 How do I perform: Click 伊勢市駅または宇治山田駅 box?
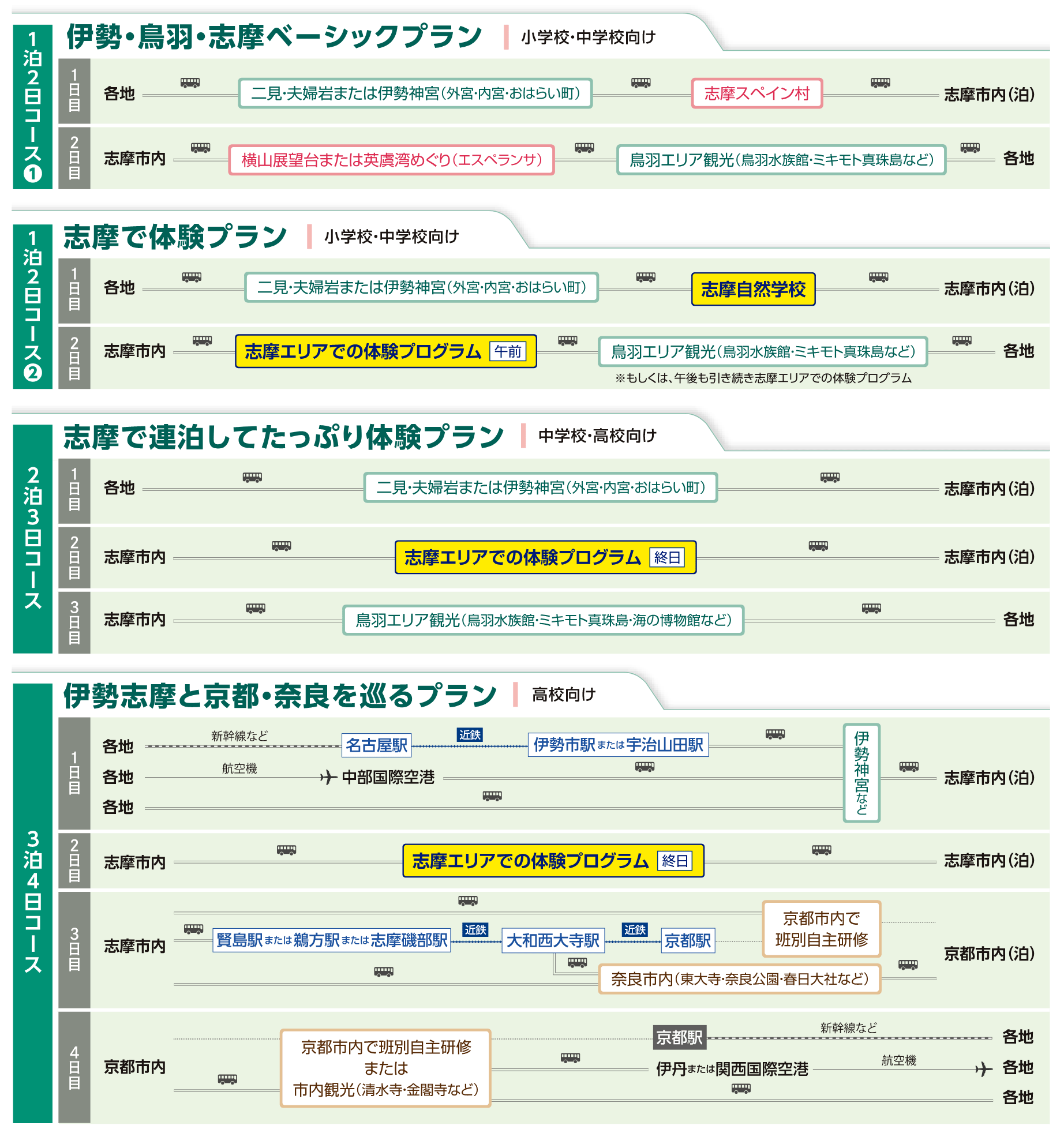[x=618, y=745]
